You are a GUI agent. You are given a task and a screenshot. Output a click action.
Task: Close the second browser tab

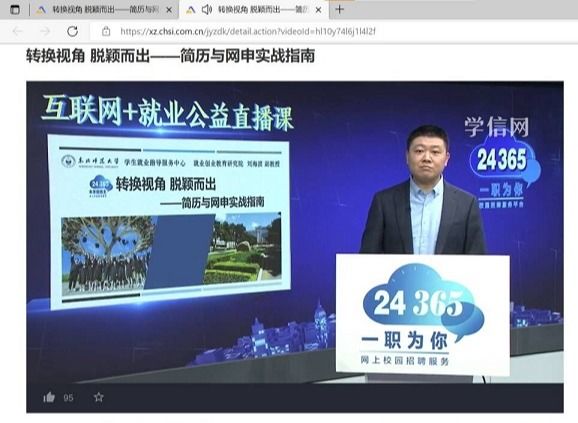click(x=318, y=10)
